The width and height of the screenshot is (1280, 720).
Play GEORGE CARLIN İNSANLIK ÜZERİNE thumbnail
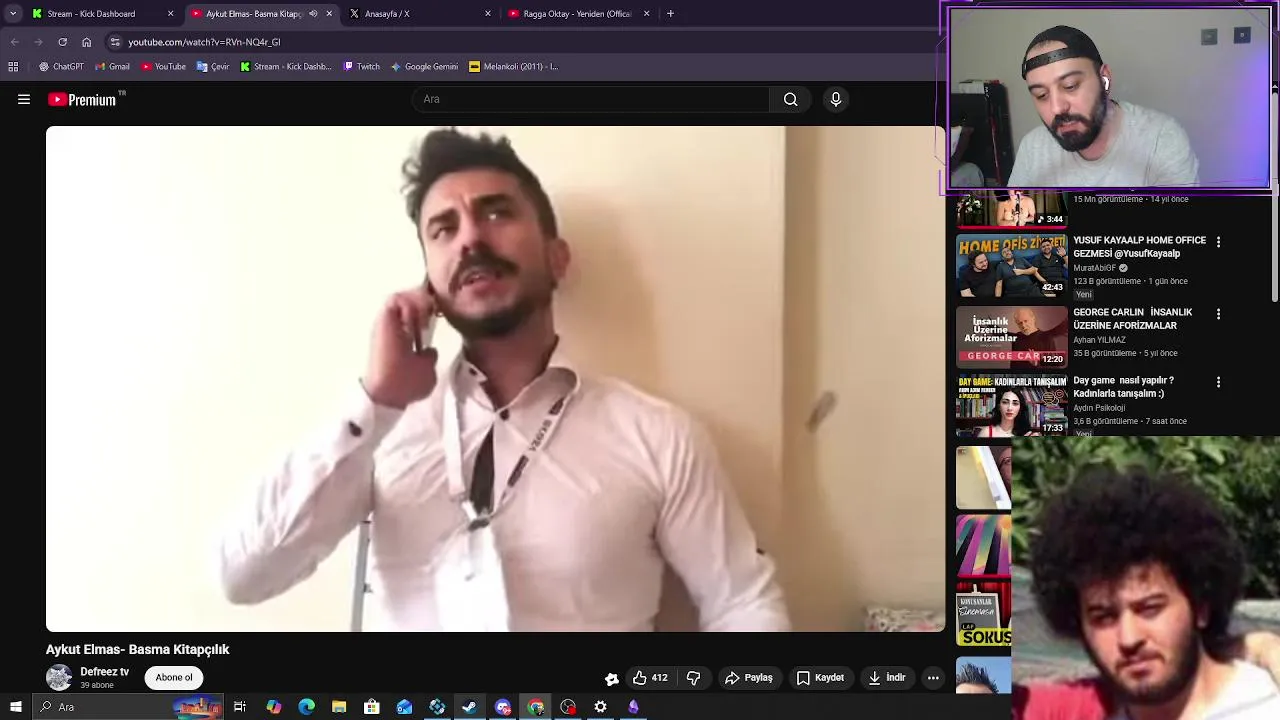pyautogui.click(x=1012, y=337)
